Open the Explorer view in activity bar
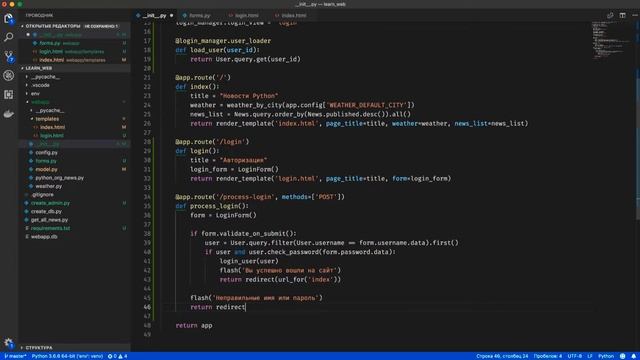Image resolution: width=640 pixels, height=360 pixels. 9,19
